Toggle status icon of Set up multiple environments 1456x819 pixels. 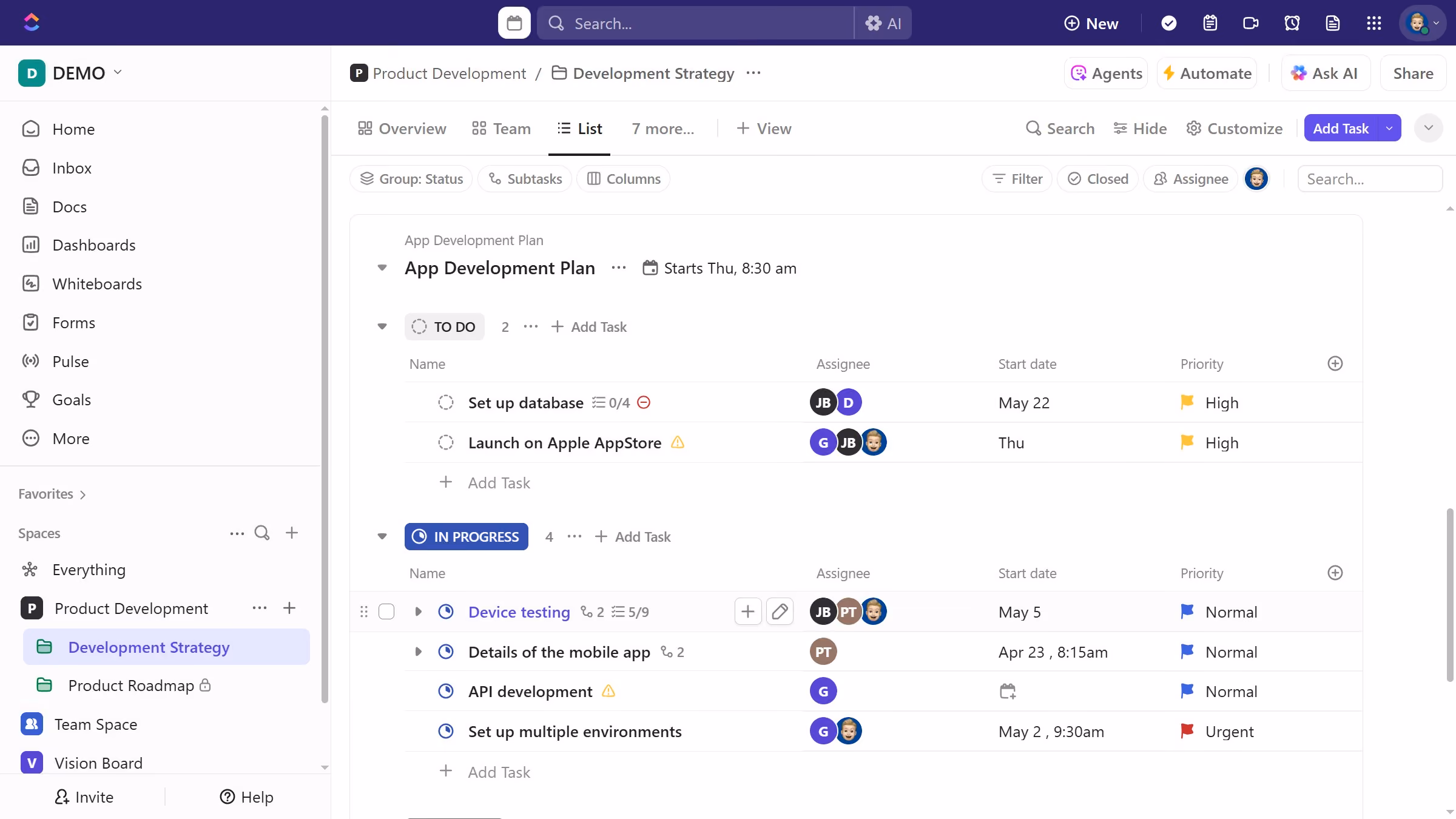coord(446,731)
